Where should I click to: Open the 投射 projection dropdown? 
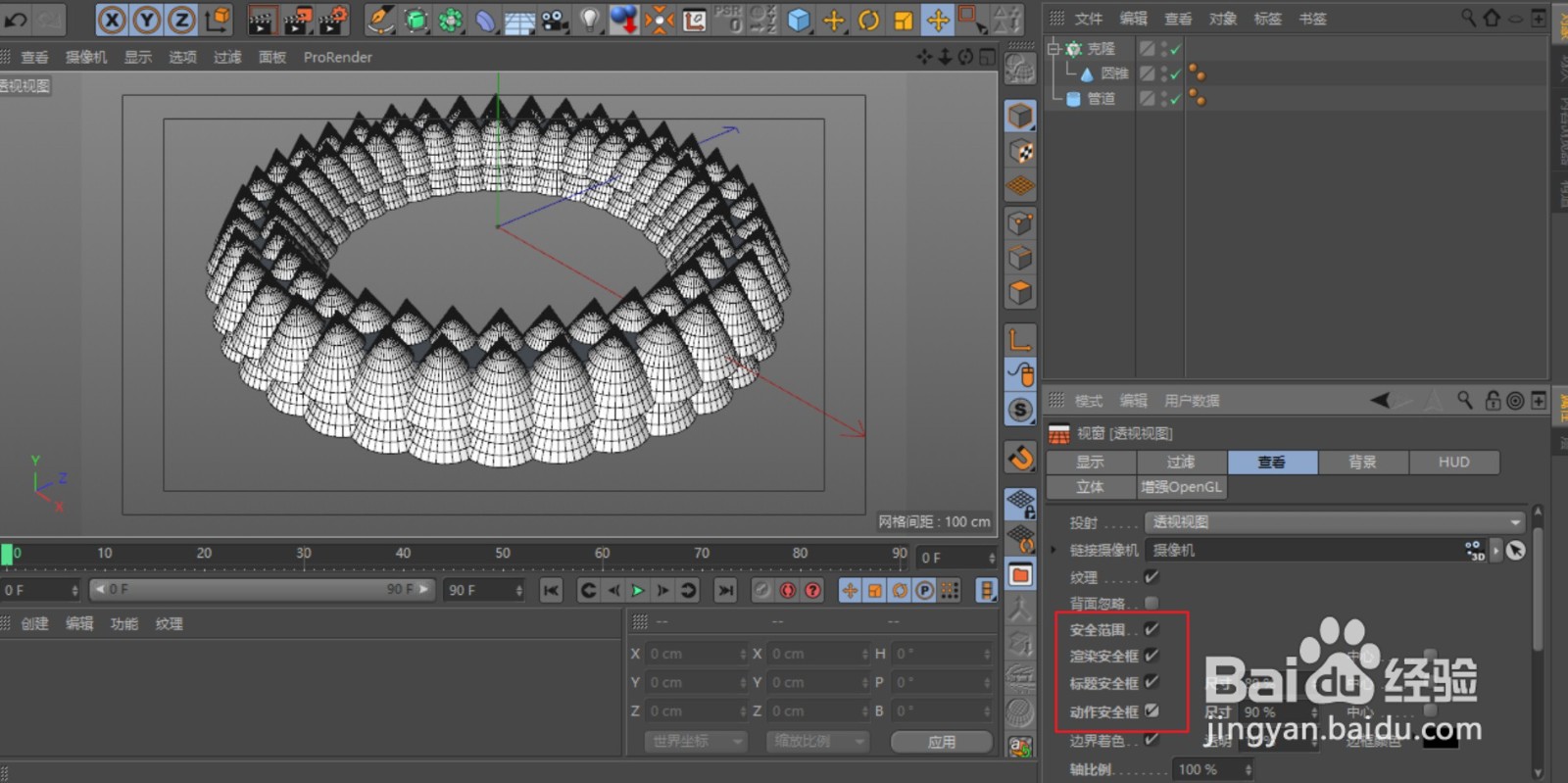(1335, 522)
